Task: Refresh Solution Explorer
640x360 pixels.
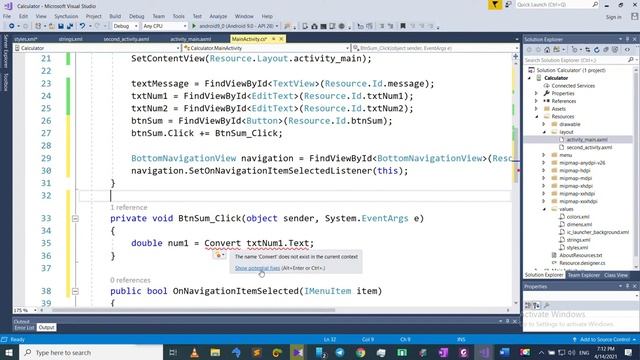Action: point(597,50)
